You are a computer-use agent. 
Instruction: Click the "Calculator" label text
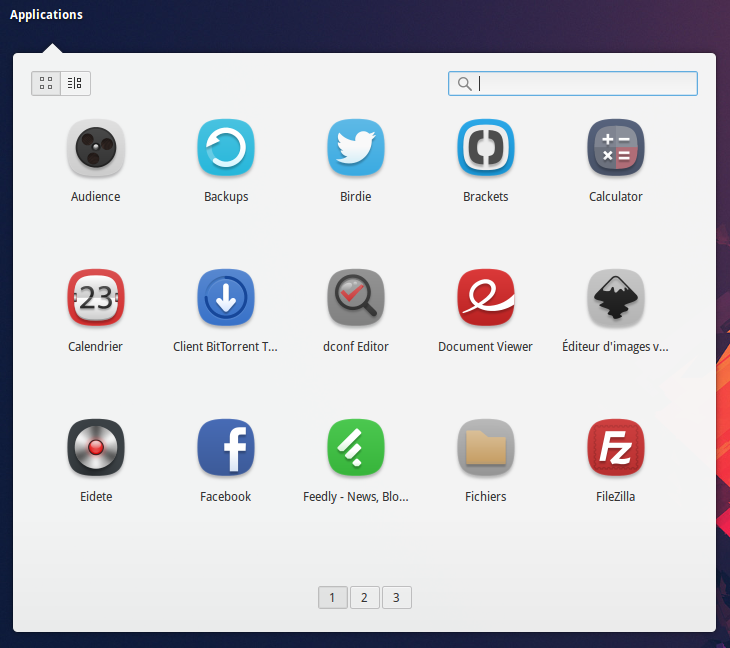(x=615, y=196)
